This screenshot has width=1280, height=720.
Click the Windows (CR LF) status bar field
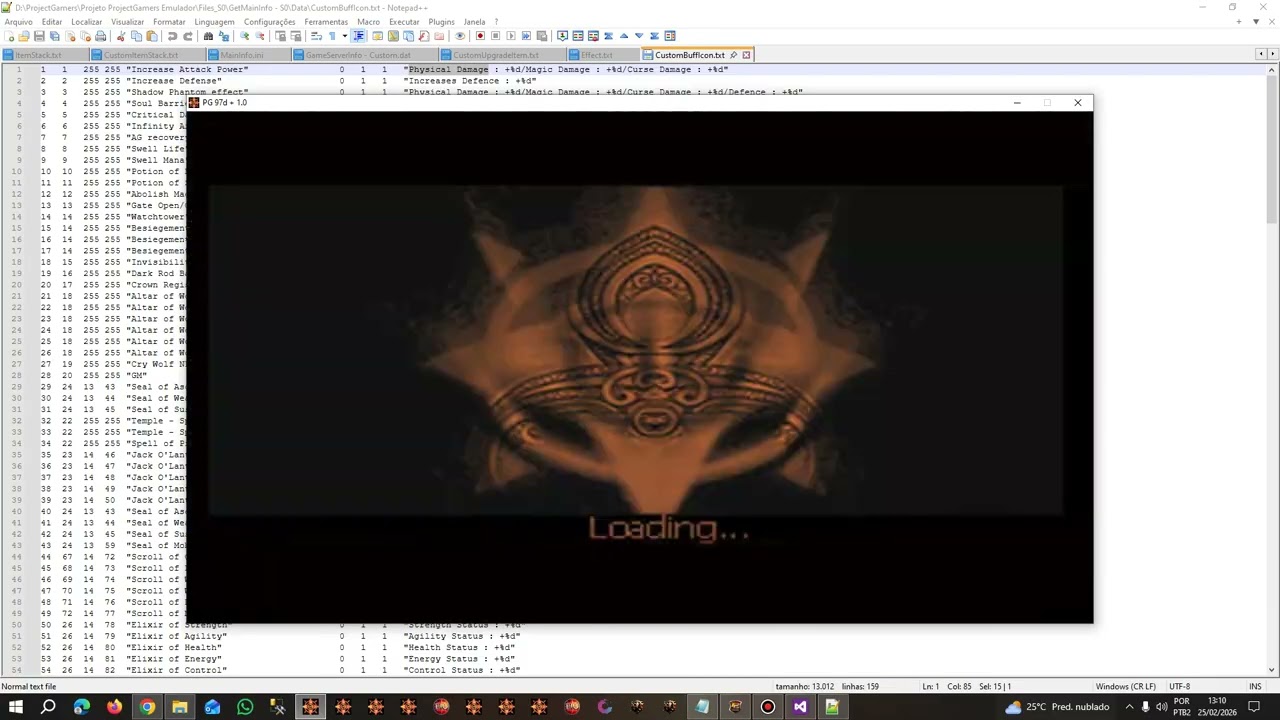pyautogui.click(x=1126, y=687)
